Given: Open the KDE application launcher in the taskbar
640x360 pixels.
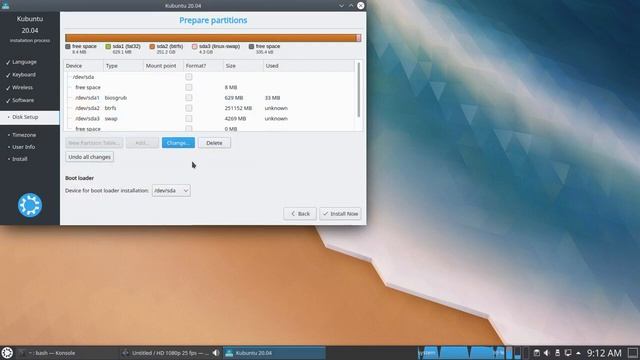Looking at the screenshot, I should (x=7, y=353).
